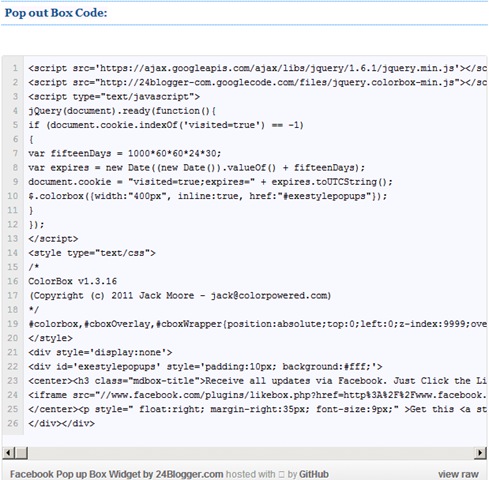Click the '</center><p style=' line
489x480 pixels.
(x=257, y=409)
